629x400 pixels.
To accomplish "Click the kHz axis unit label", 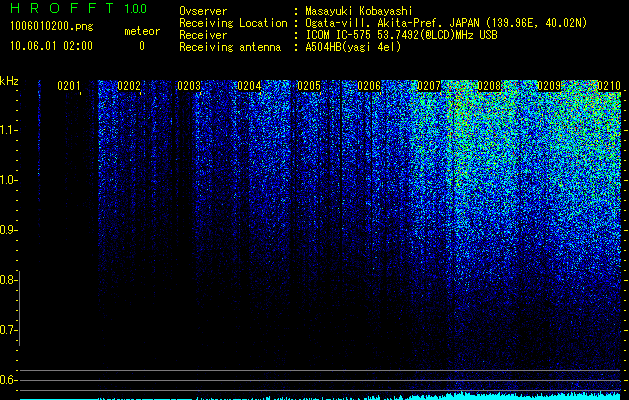I will click(9, 81).
